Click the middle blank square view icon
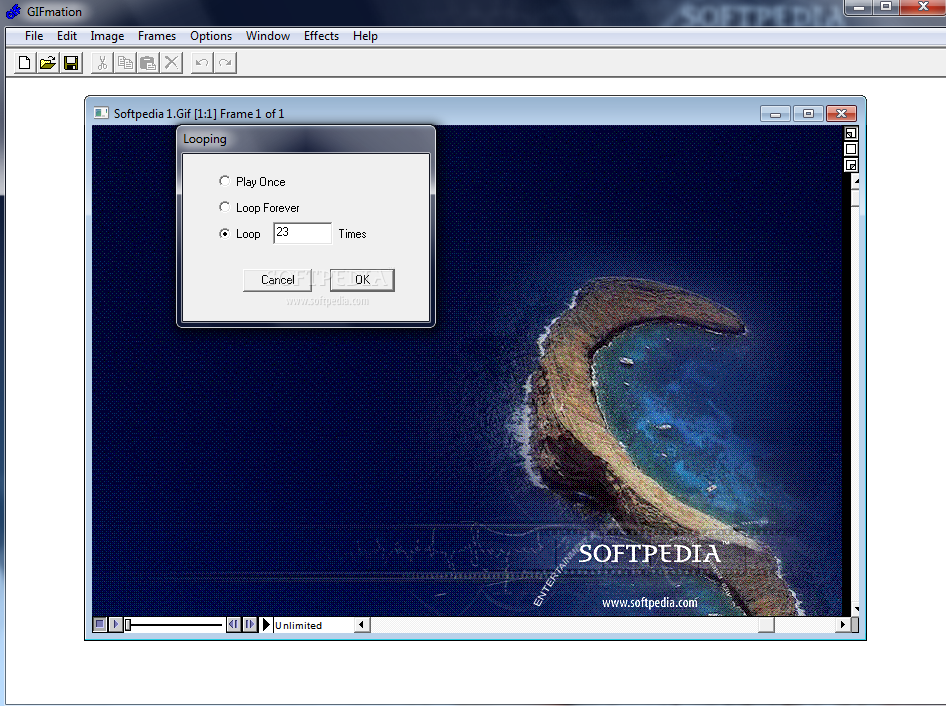Screen dimensions: 946x706 851,149
